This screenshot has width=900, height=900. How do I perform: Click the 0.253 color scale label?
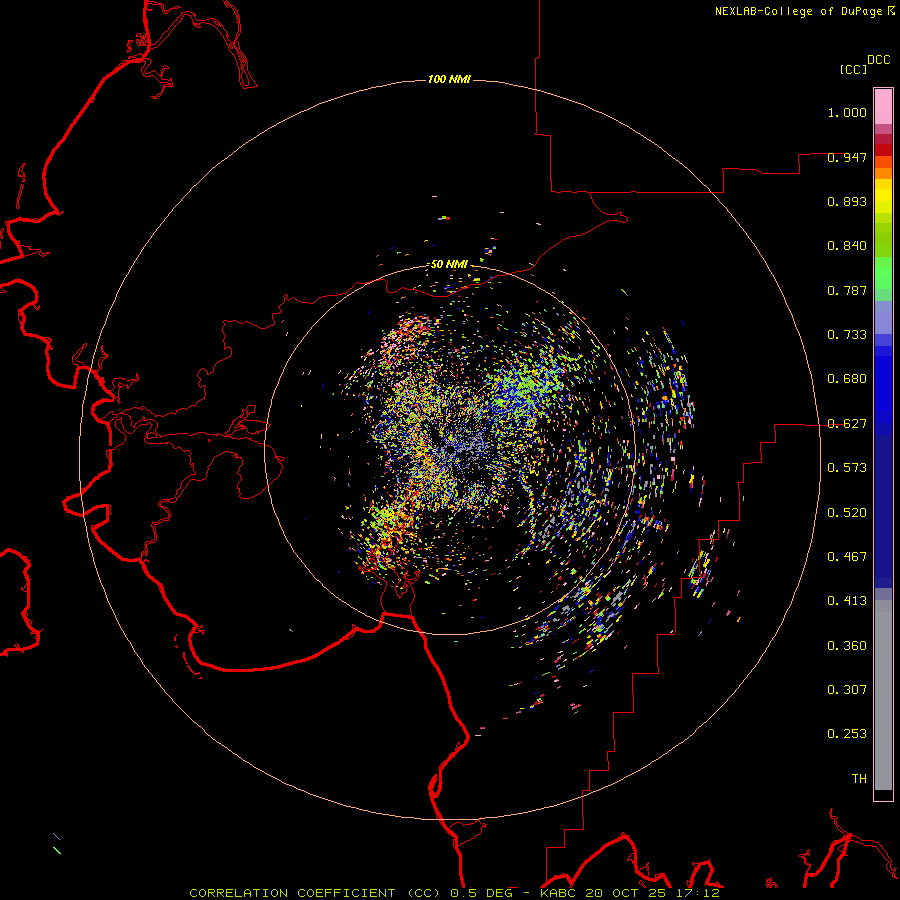[x=847, y=734]
